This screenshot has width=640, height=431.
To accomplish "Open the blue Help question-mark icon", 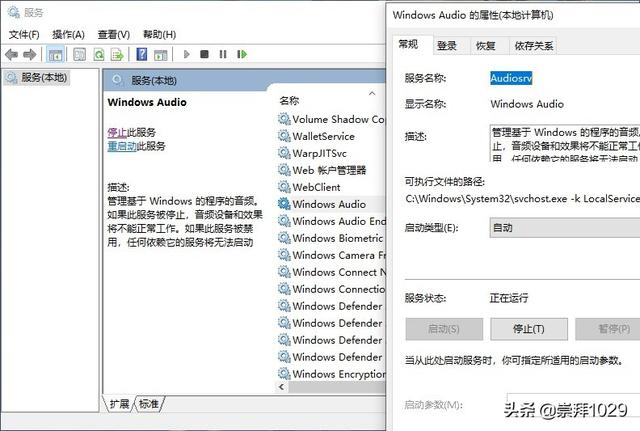I will 142,54.
